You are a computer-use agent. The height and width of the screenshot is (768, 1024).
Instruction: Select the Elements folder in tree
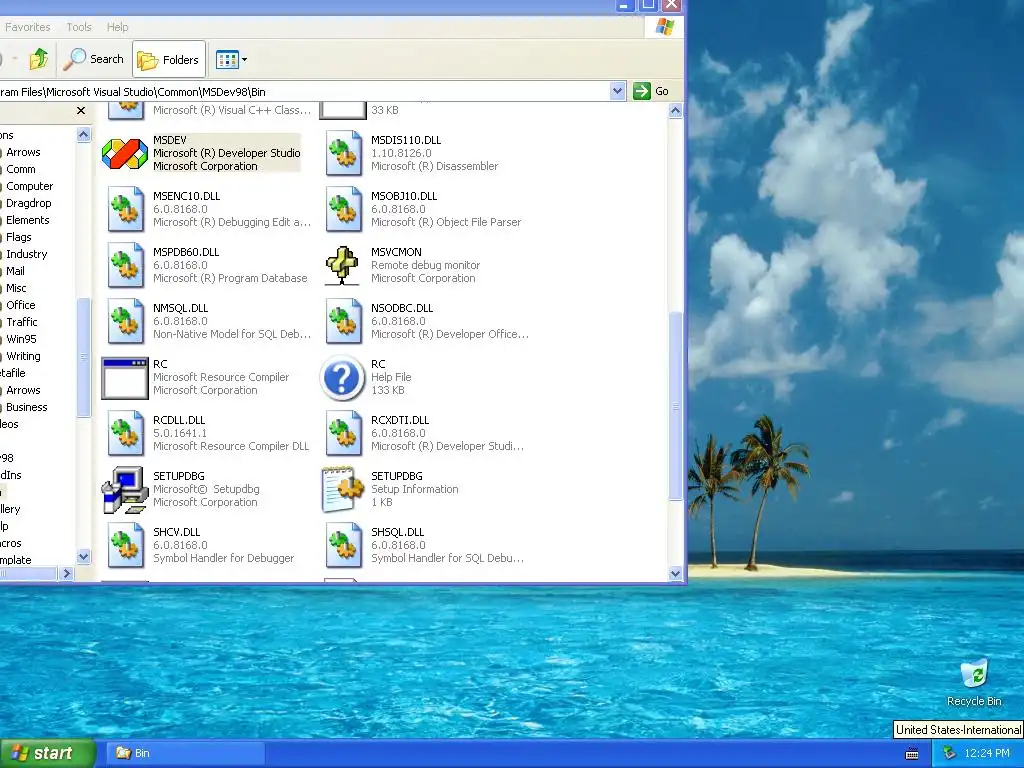27,220
